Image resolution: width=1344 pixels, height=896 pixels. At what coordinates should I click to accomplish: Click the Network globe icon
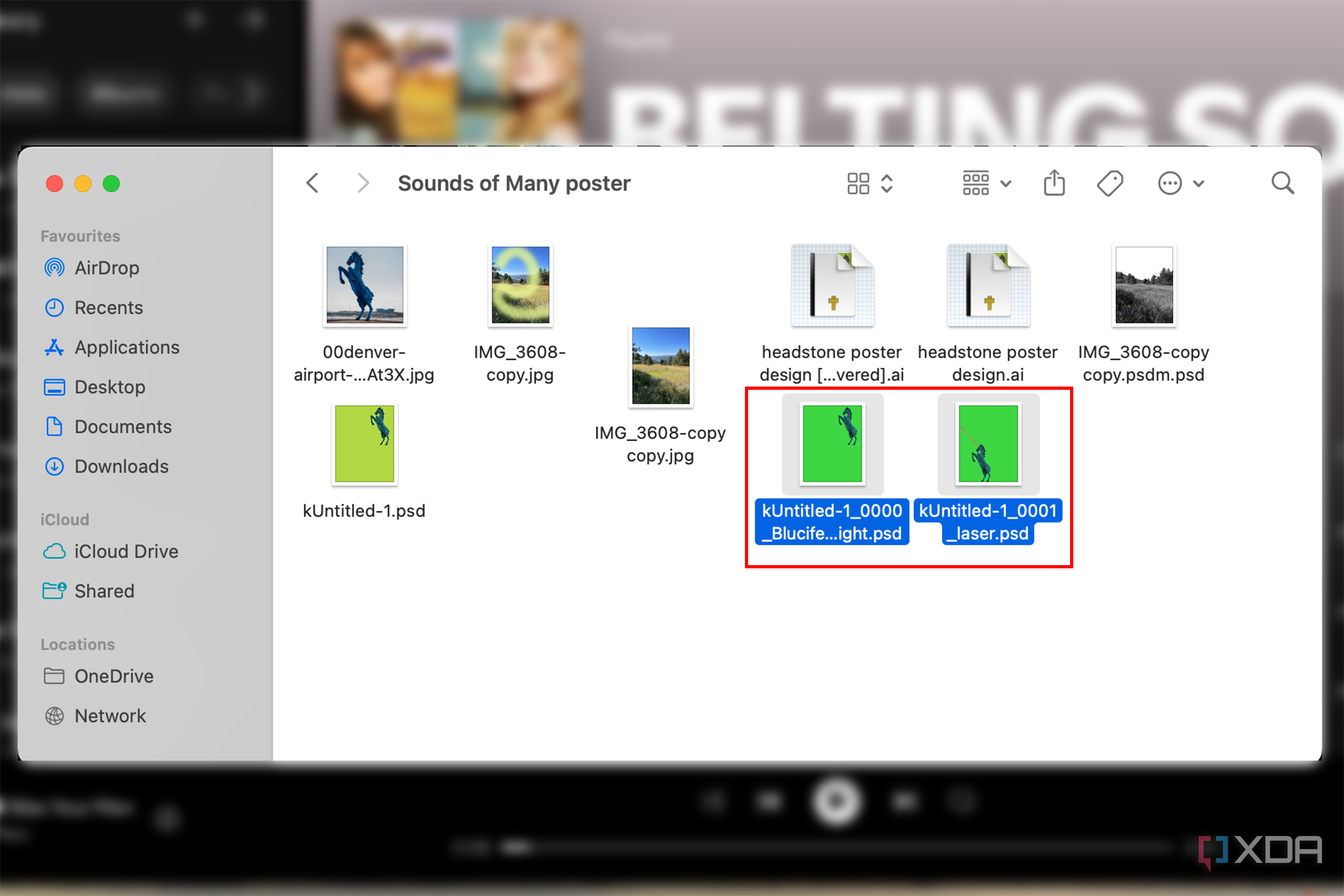pos(54,716)
